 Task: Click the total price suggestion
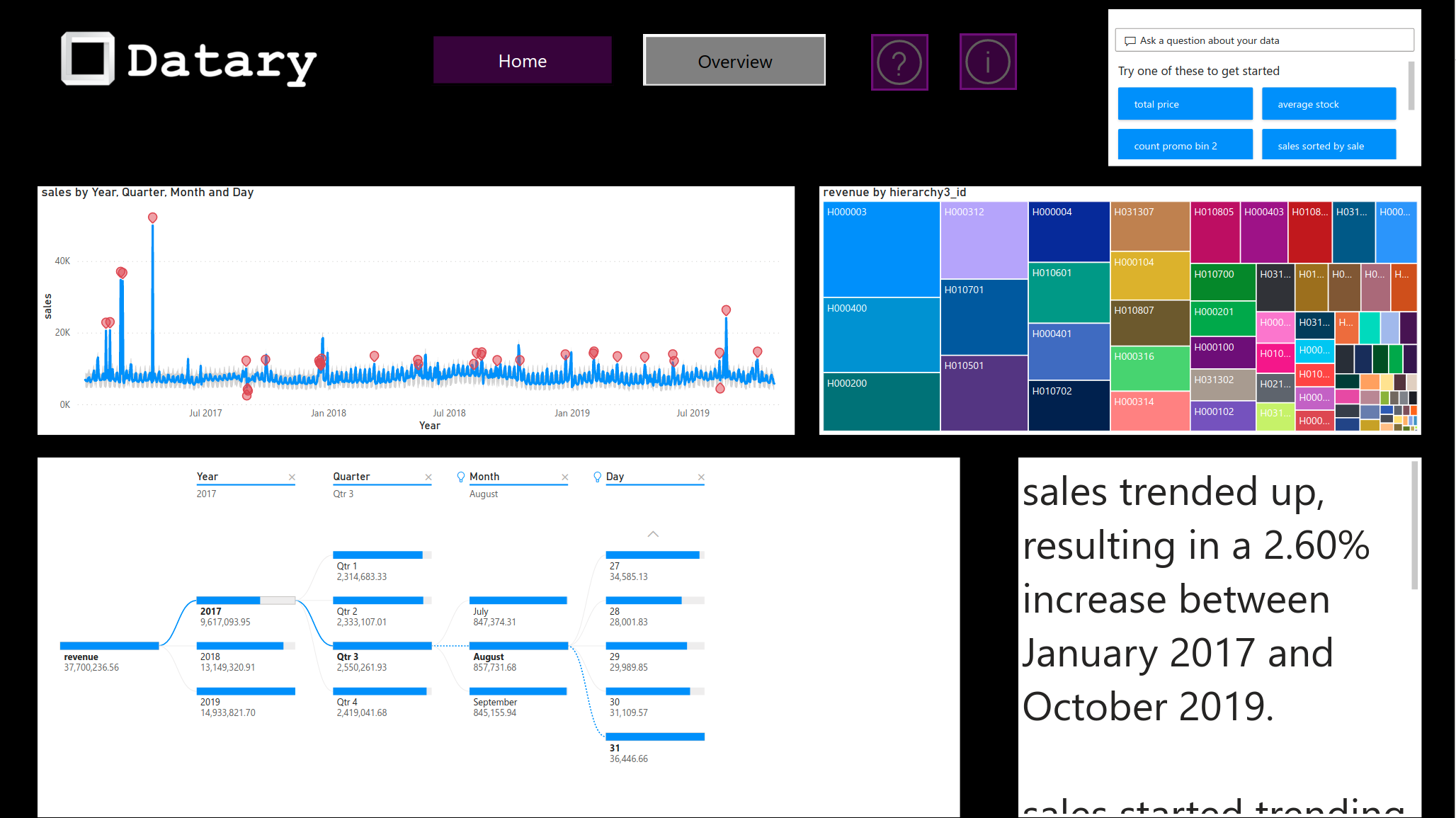(1185, 104)
